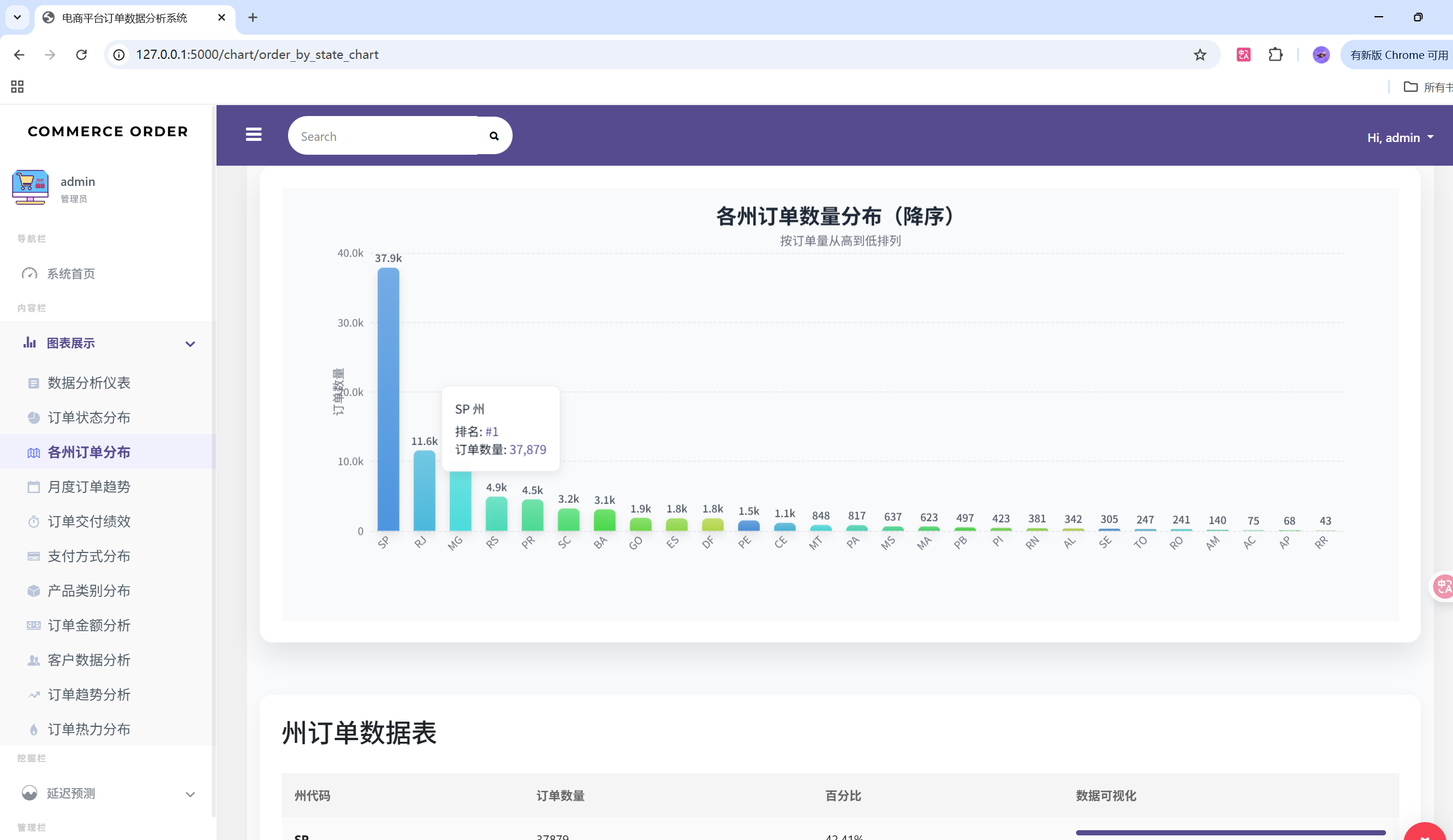The height and width of the screenshot is (840, 1453).
Task: Click the search magnifier icon
Action: pyautogui.click(x=494, y=136)
